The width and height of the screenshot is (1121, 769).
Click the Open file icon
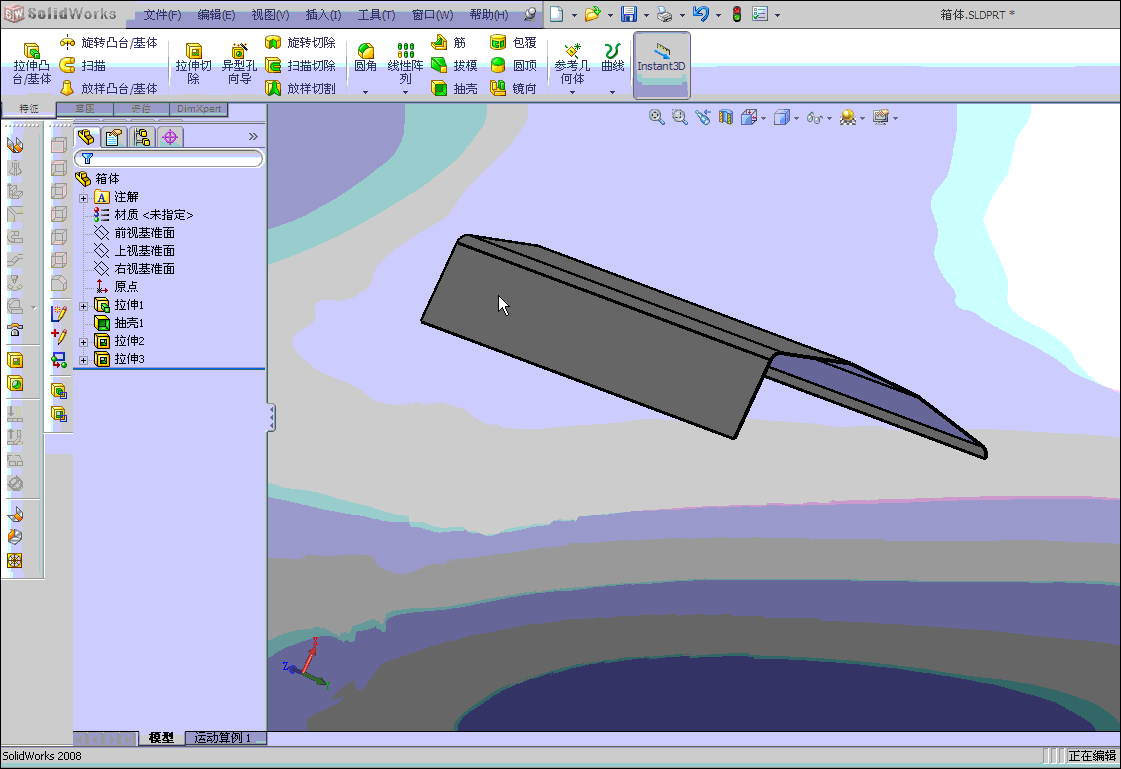coord(592,14)
